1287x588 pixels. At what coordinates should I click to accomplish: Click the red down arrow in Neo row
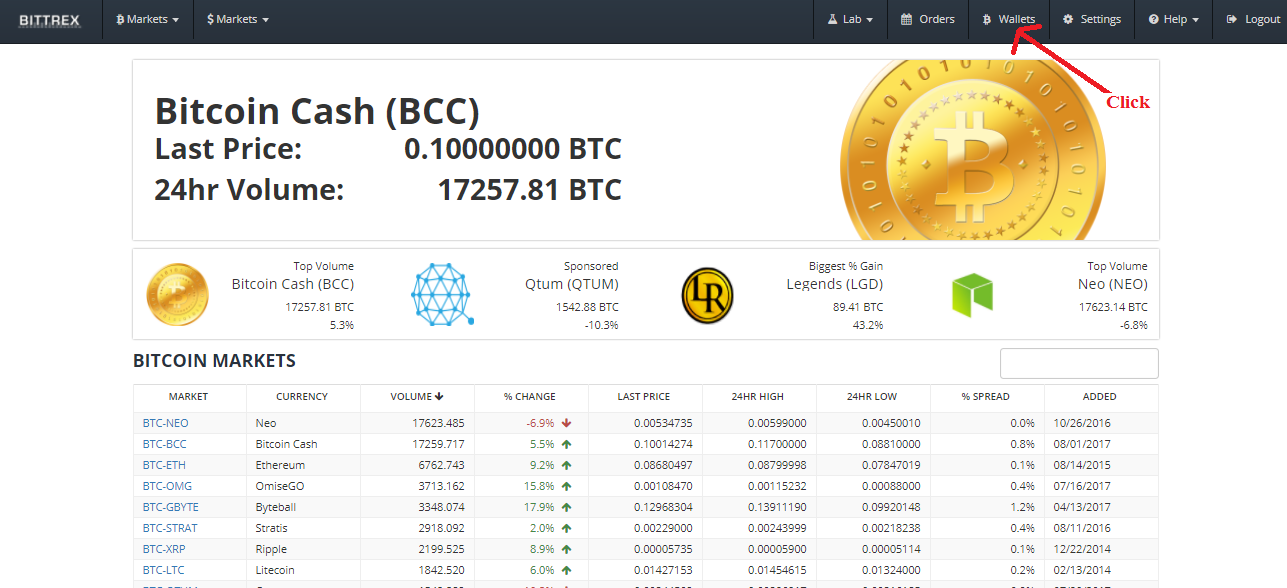coord(567,423)
